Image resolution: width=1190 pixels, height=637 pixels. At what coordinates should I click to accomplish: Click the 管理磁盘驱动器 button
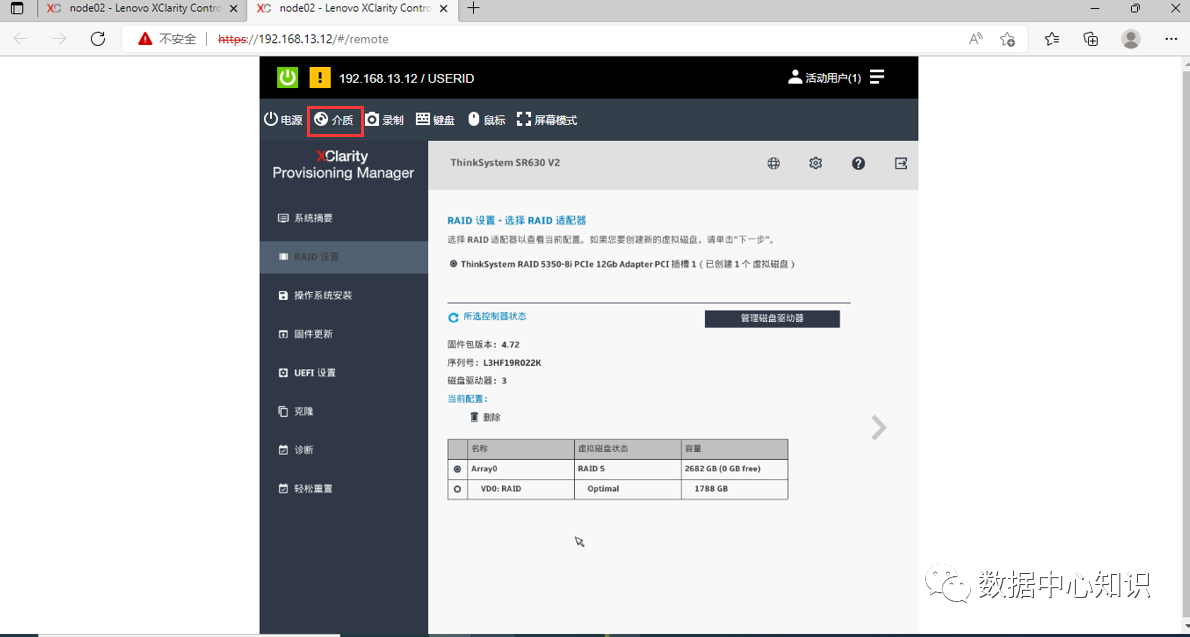point(772,319)
